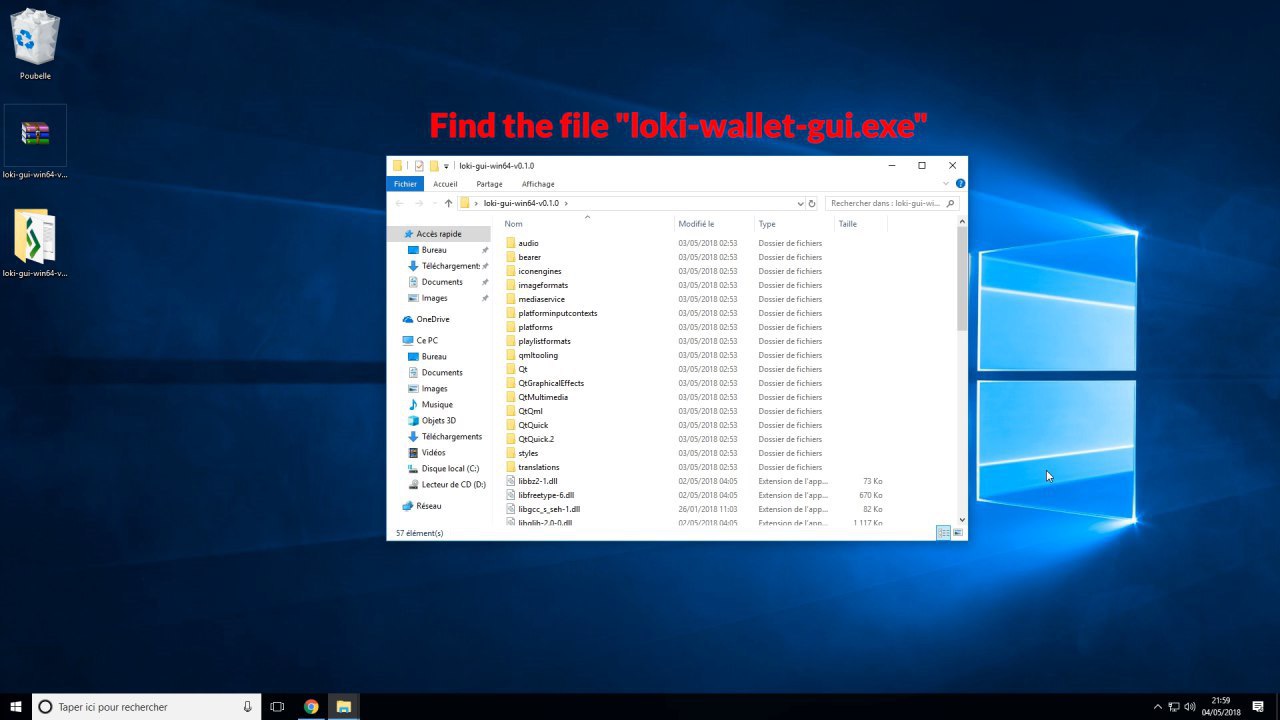
Task: Open the Action Center notifications icon
Action: pos(1258,707)
